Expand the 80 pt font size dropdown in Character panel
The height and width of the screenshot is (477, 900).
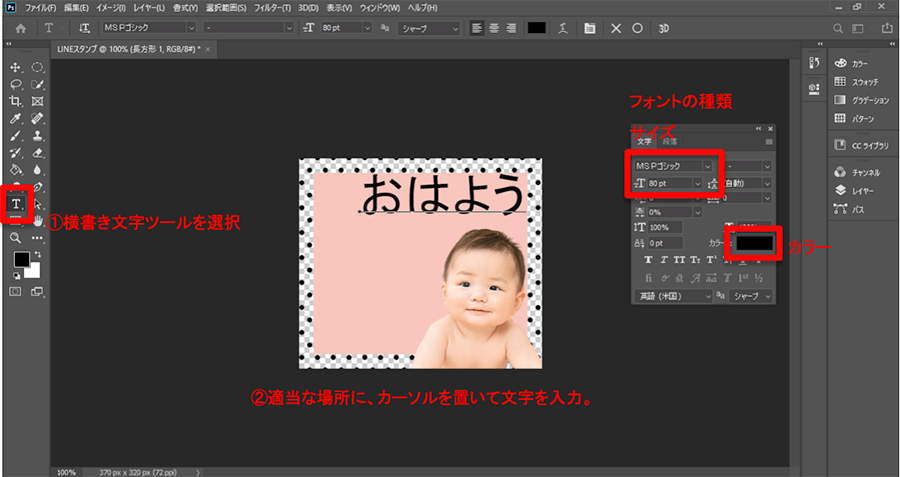pyautogui.click(x=696, y=184)
